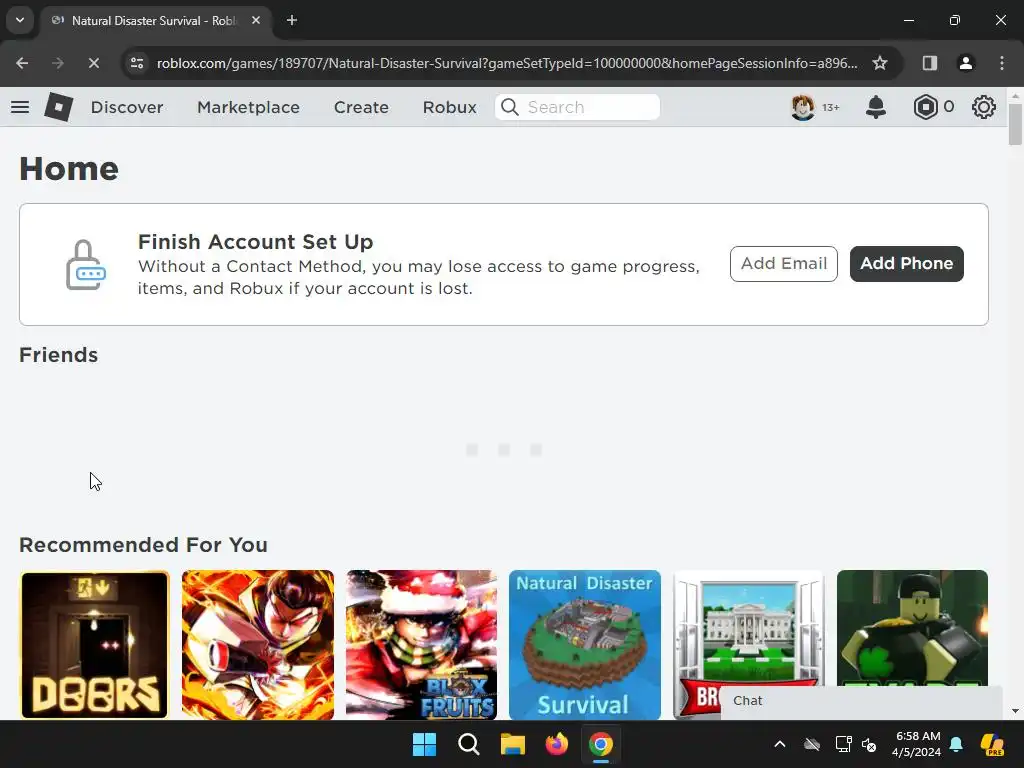Open the Marketplace page
Screen dimensions: 1024x768
[248, 107]
